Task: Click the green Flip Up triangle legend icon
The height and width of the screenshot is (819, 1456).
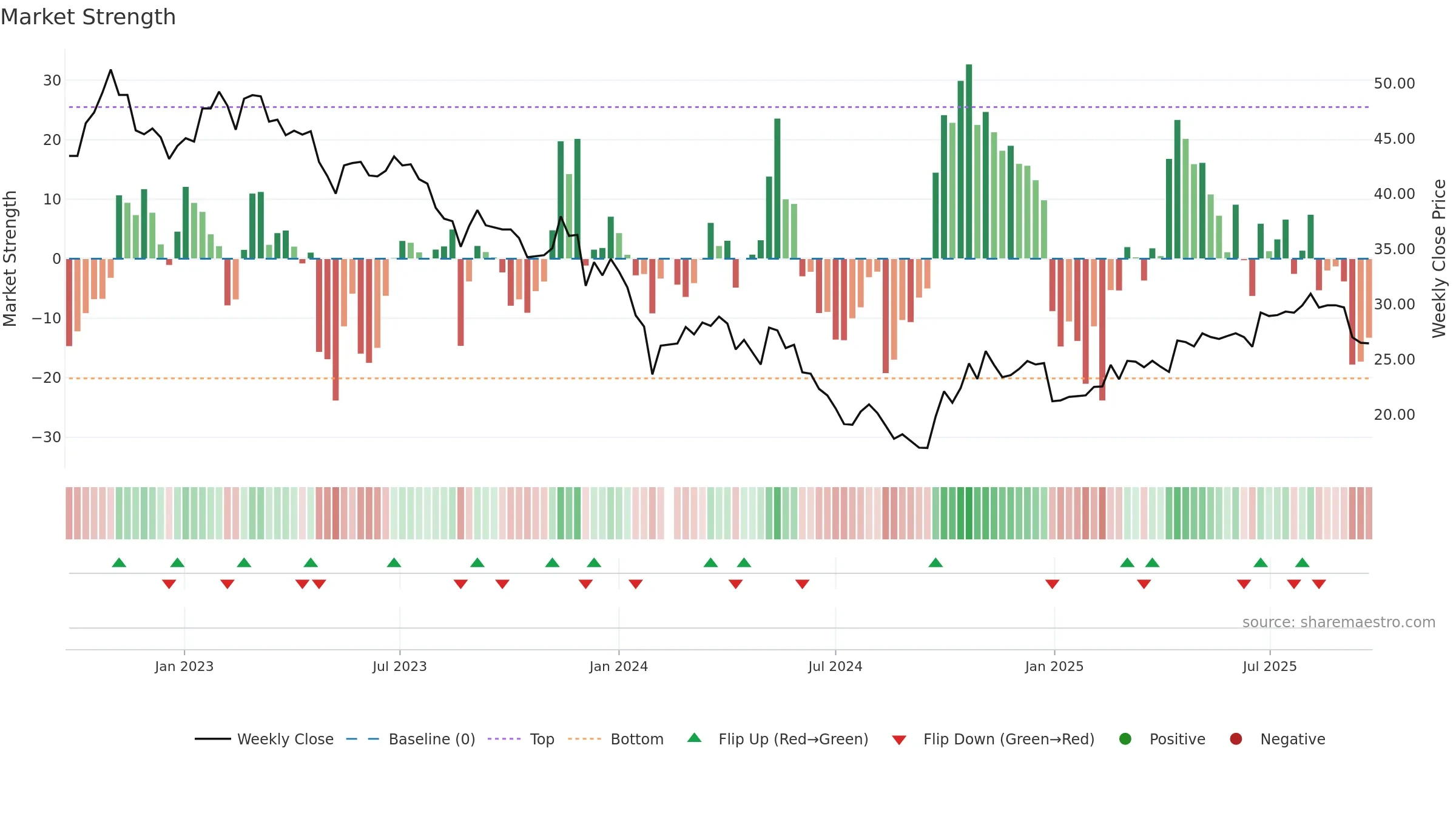Action: tap(695, 738)
